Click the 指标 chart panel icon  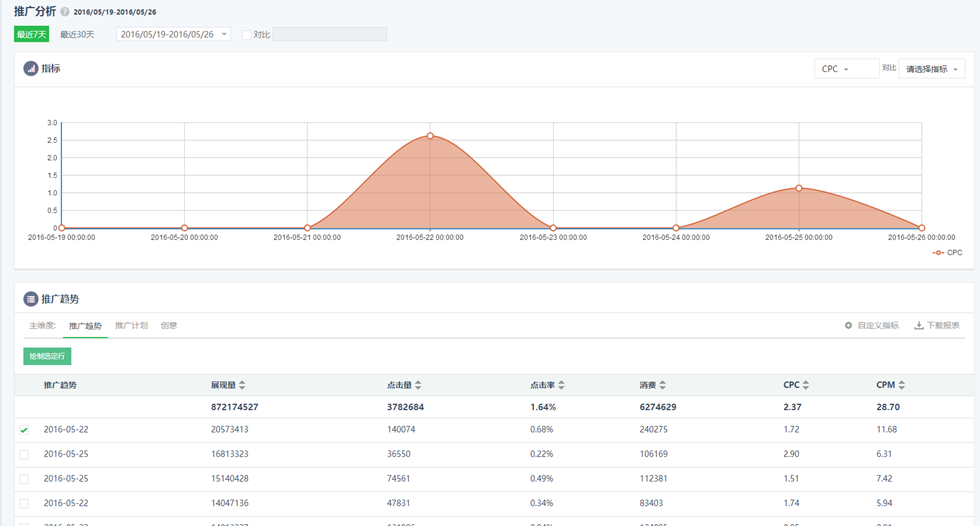pos(31,69)
